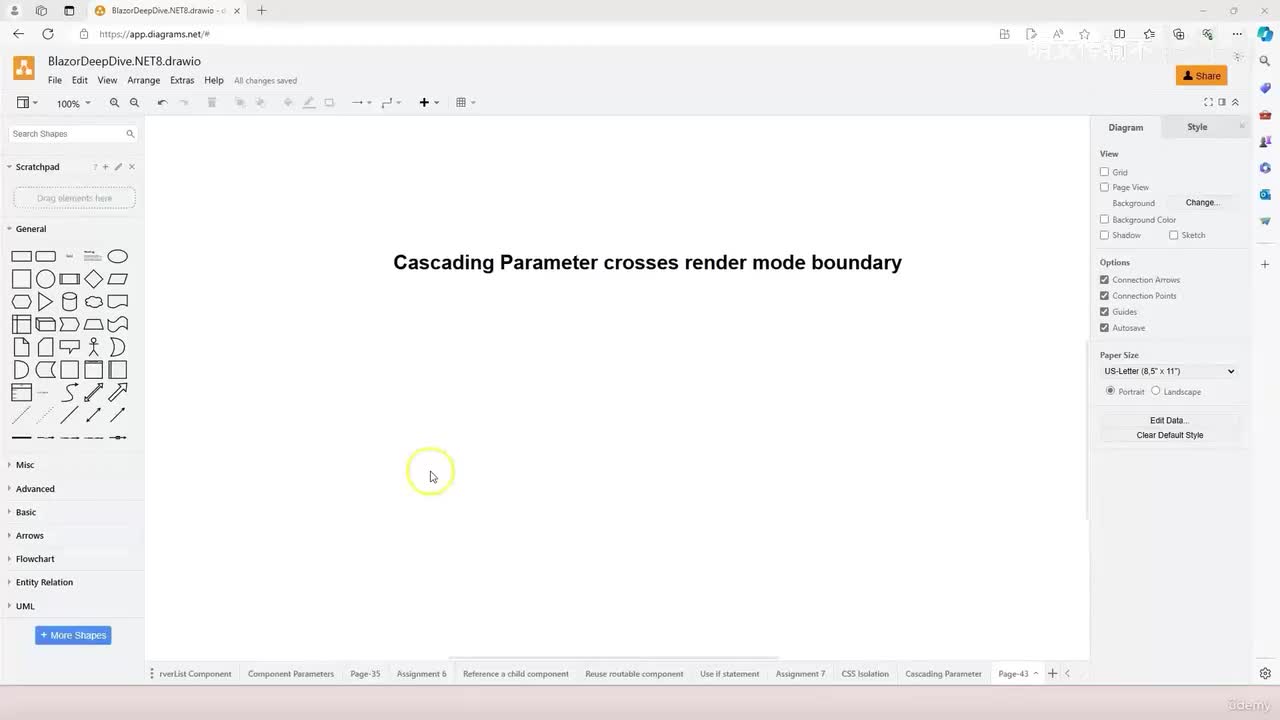Image resolution: width=1280 pixels, height=720 pixels.
Task: Add the hexagon shape from General
Action: [x=21, y=302]
